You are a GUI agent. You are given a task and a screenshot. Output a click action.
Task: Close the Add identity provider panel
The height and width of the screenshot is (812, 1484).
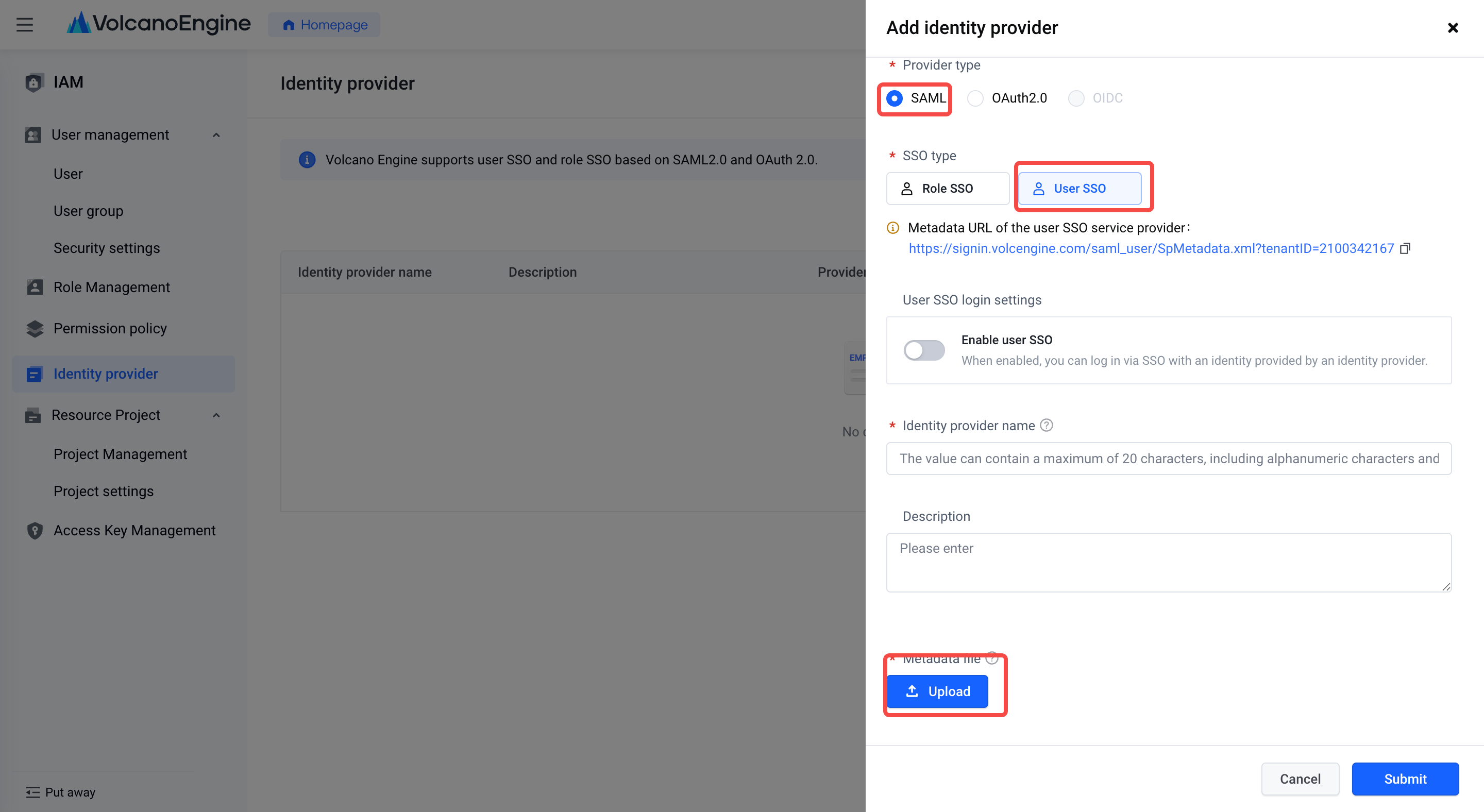coord(1453,28)
